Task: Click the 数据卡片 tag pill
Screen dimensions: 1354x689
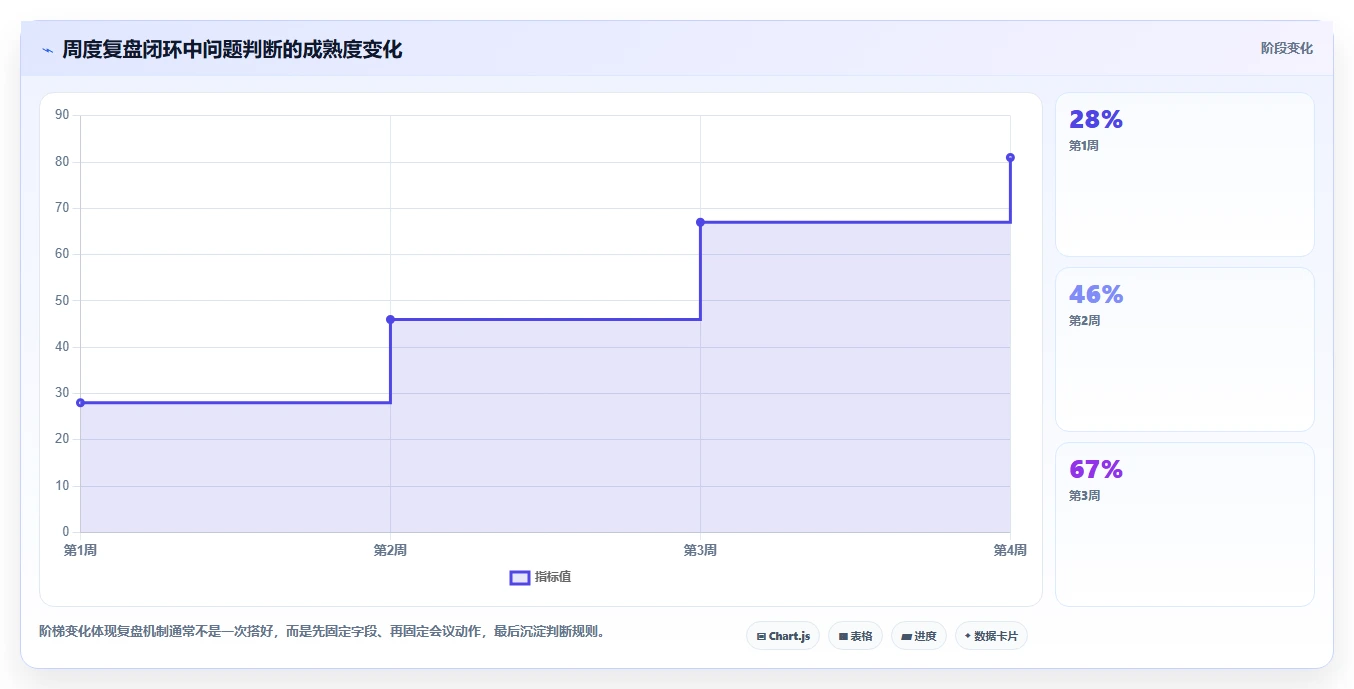Action: [991, 636]
